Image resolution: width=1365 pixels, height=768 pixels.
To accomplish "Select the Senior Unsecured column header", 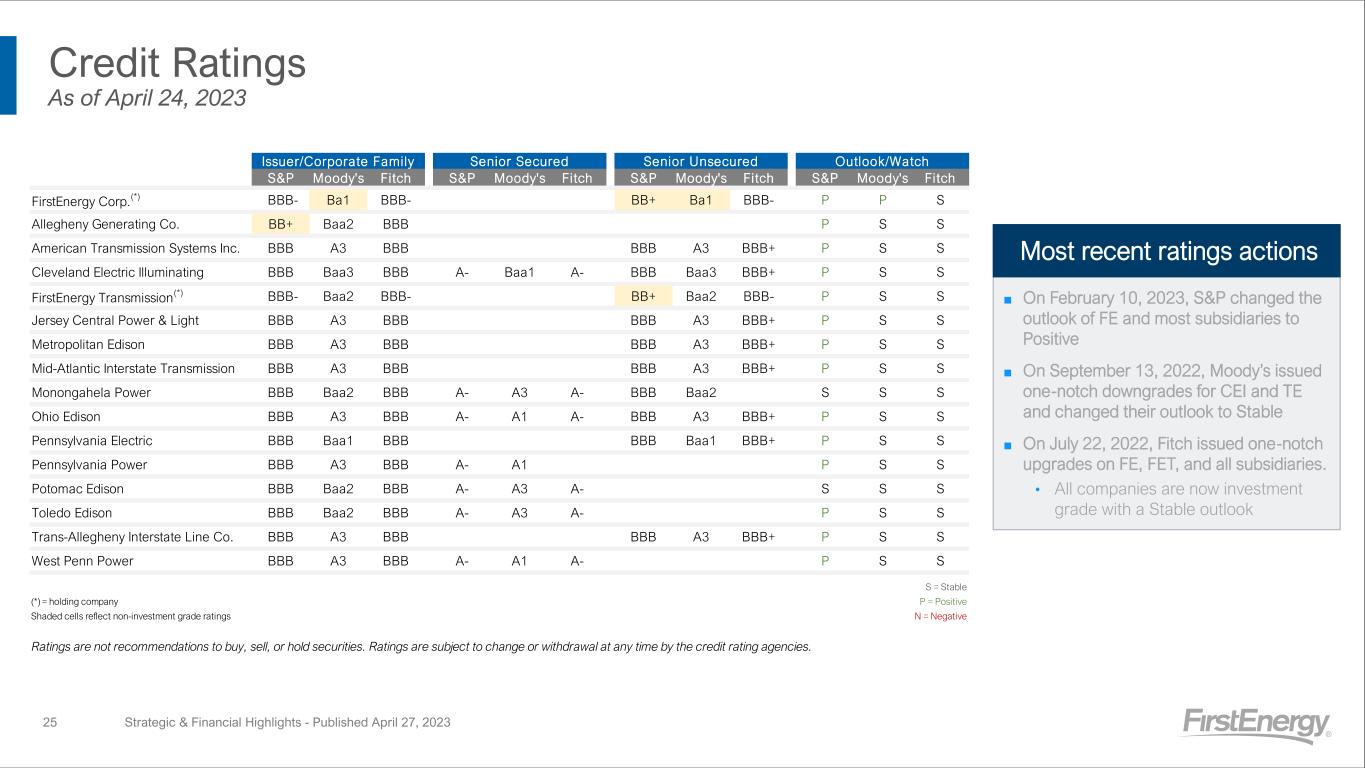I will click(x=700, y=161).
